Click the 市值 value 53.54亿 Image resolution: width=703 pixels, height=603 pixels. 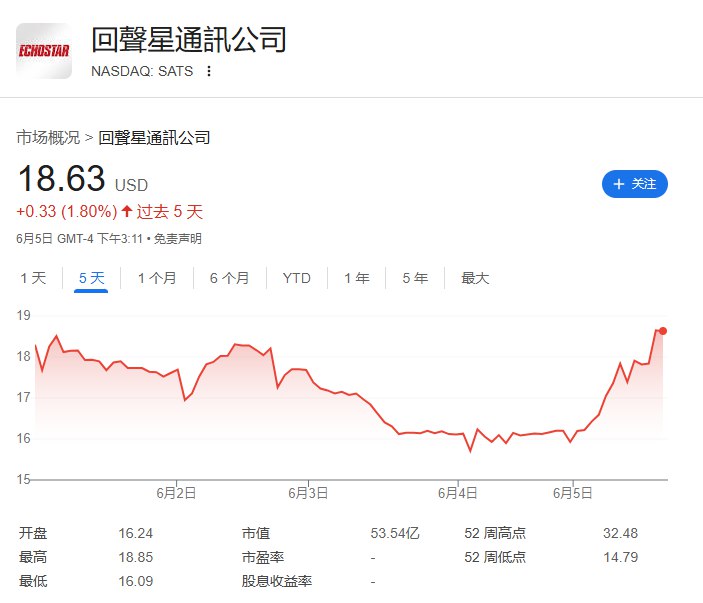coord(395,533)
